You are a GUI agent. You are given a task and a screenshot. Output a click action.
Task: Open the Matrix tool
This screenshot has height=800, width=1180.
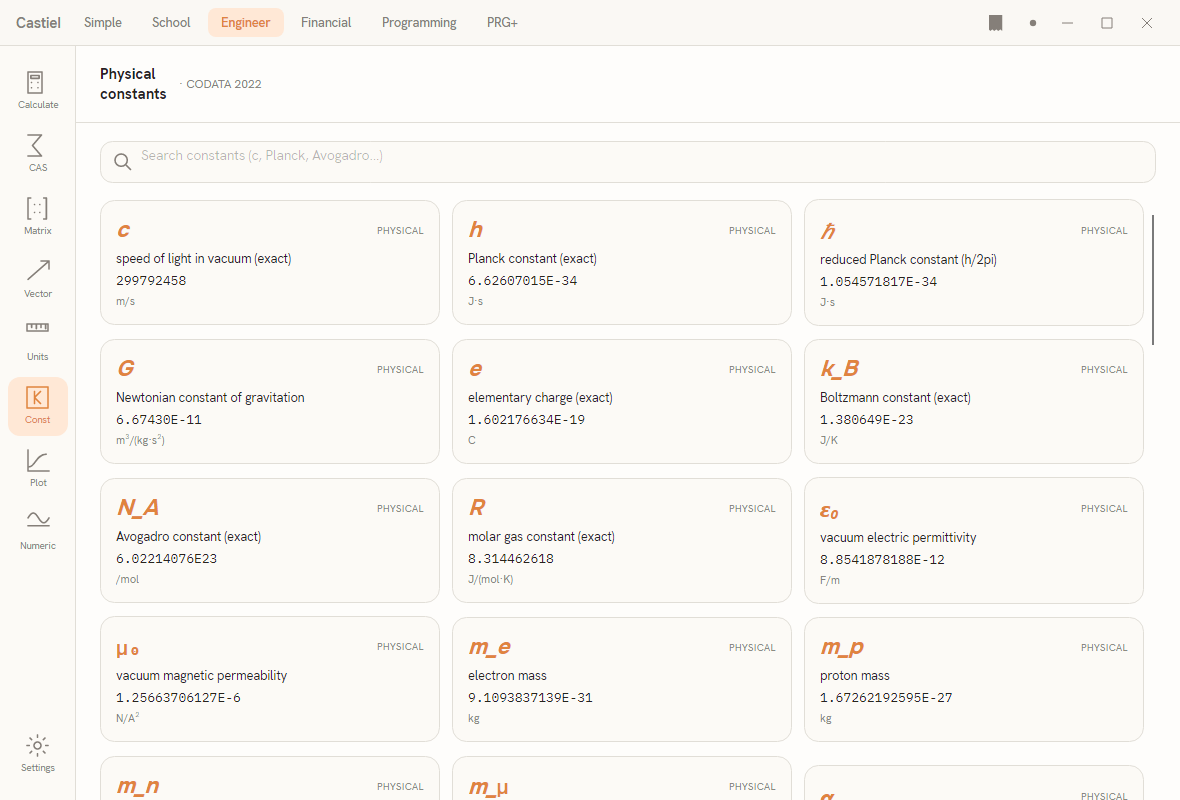click(x=38, y=217)
